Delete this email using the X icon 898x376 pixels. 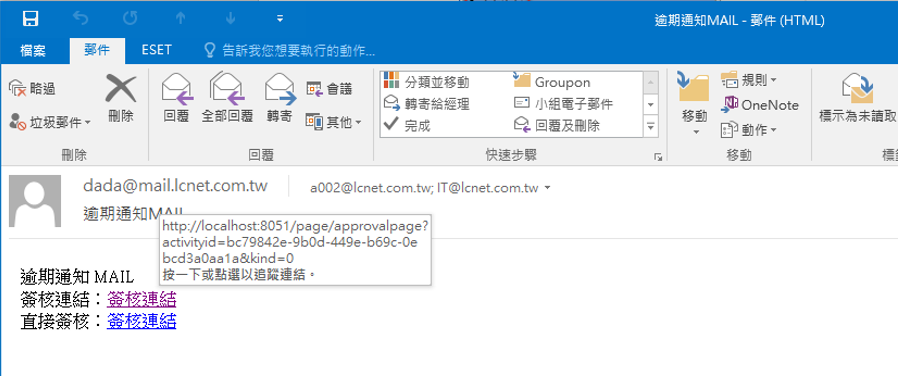point(121,100)
